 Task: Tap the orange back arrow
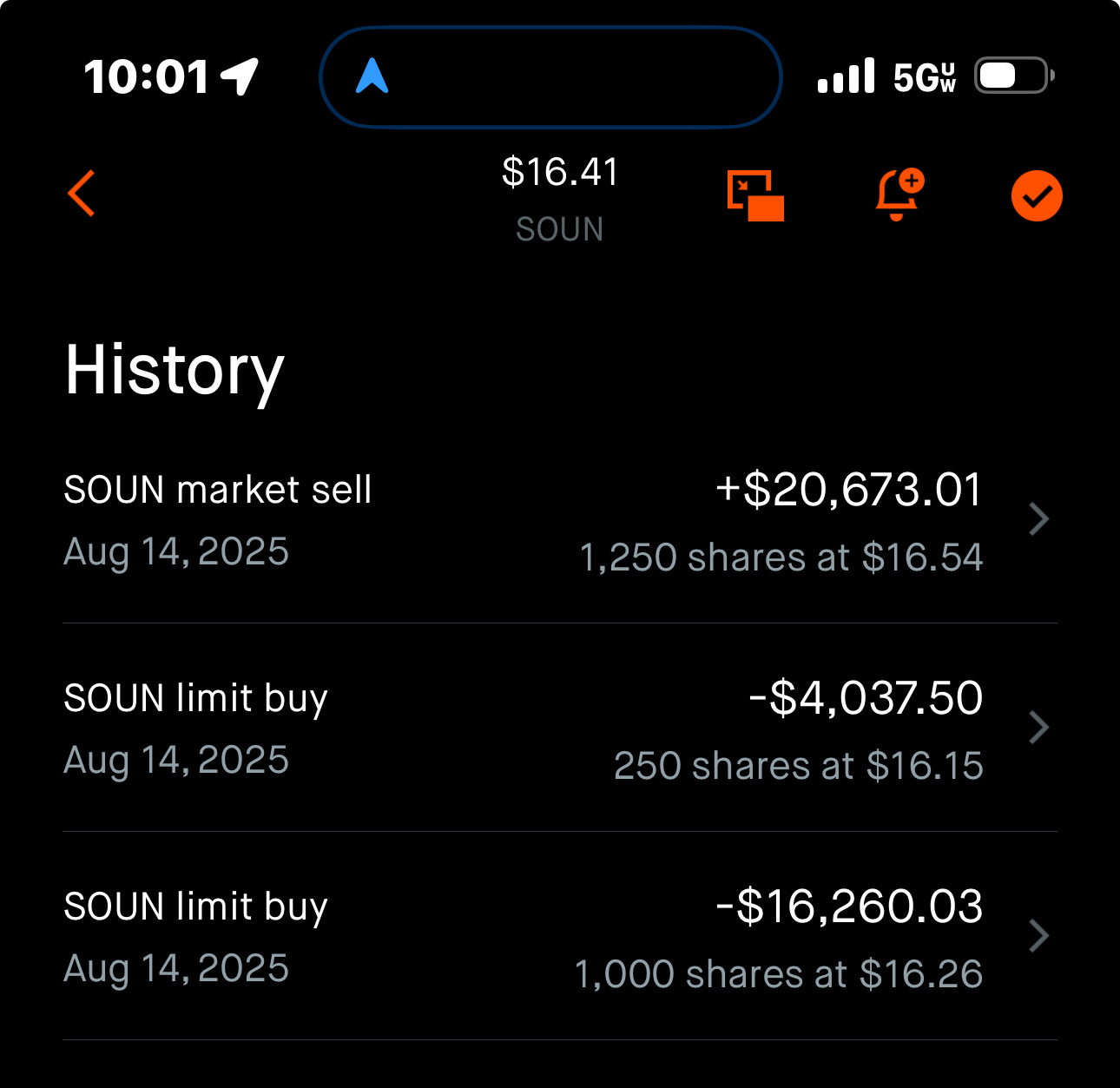tap(82, 193)
